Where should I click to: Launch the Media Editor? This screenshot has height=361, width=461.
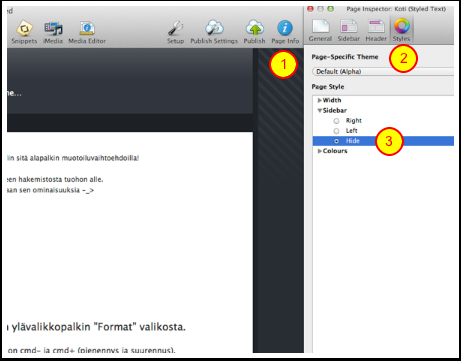coord(87,32)
